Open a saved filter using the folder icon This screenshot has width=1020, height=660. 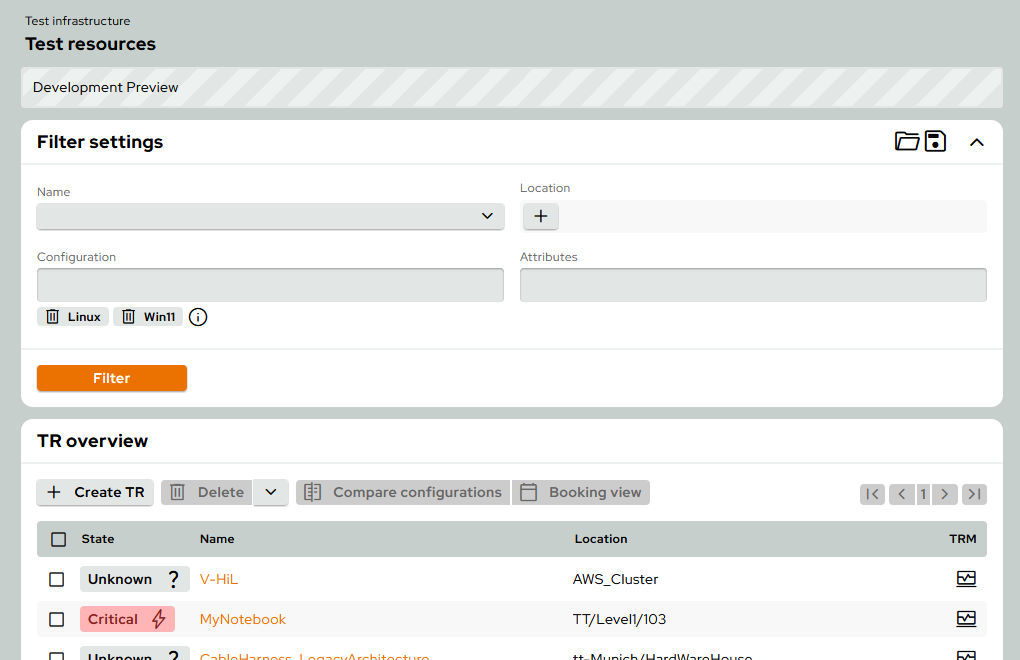(907, 141)
